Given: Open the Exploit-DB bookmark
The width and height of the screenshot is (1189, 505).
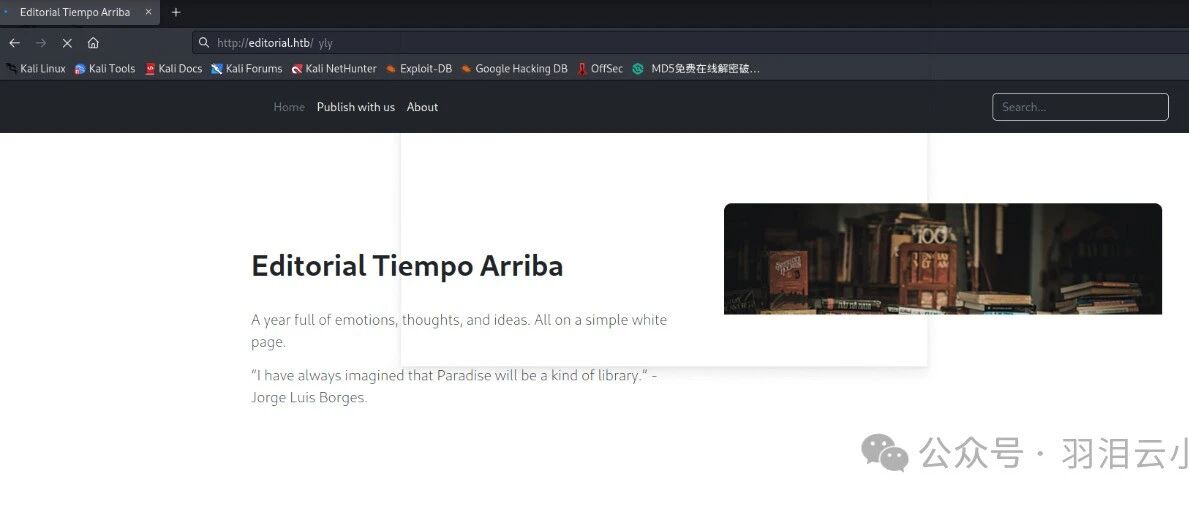Looking at the screenshot, I should point(419,68).
